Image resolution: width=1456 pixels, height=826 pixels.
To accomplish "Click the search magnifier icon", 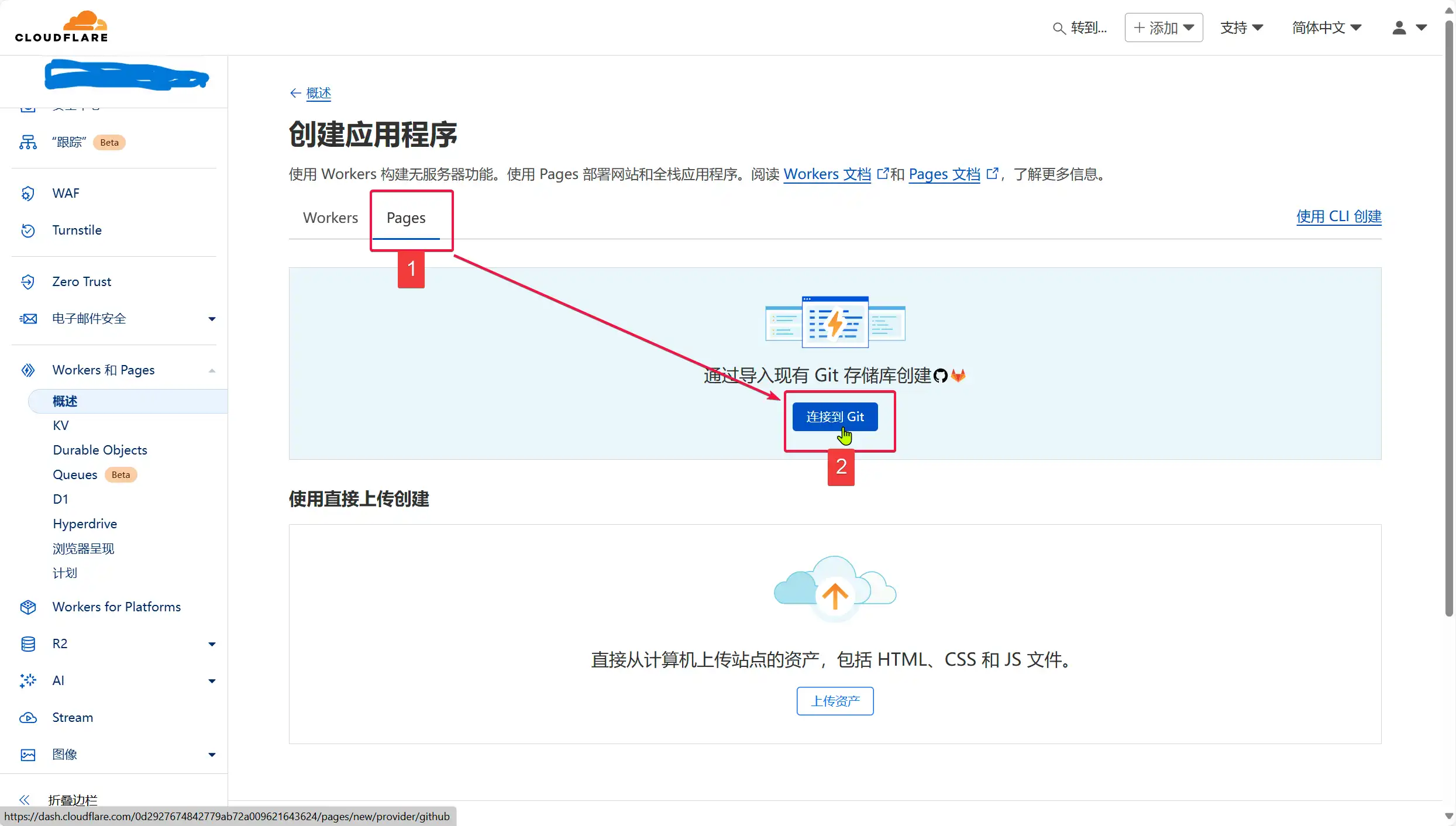I will point(1058,28).
